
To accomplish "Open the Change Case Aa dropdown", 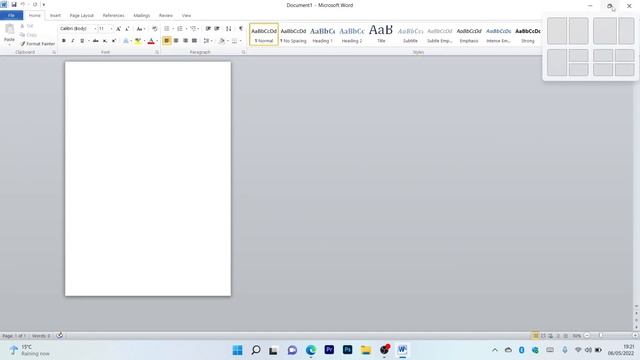I will [x=140, y=29].
